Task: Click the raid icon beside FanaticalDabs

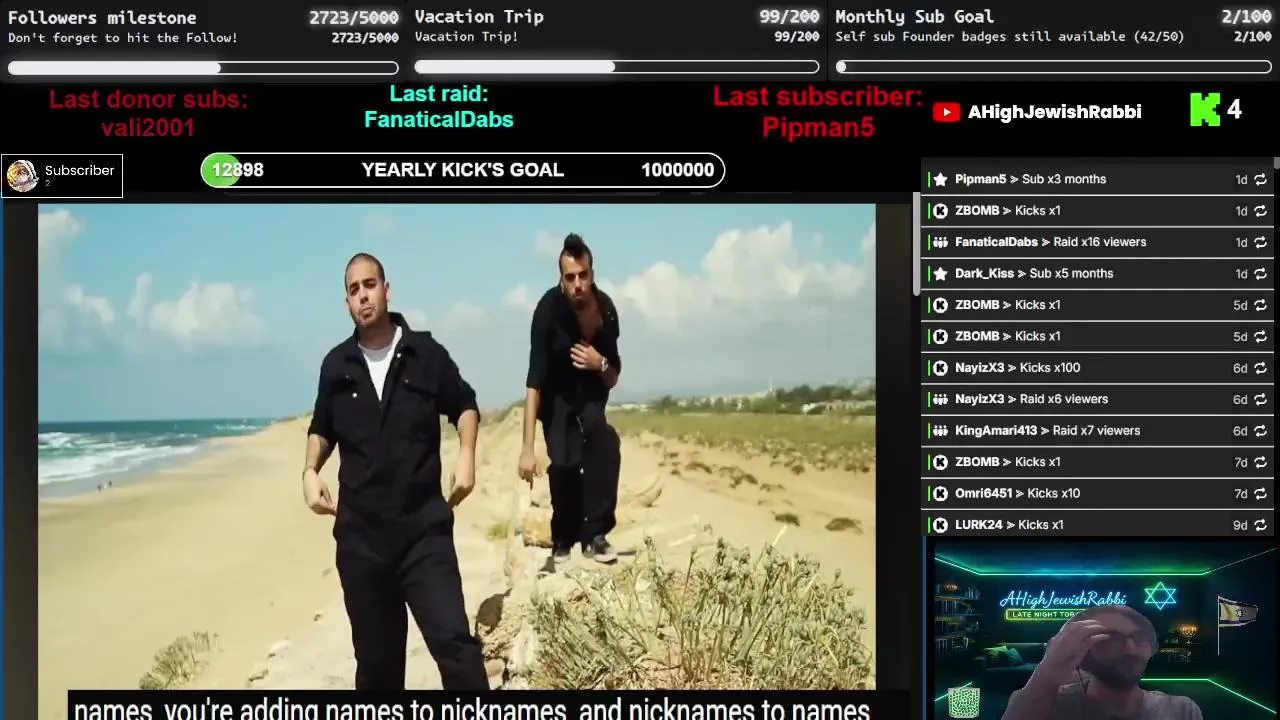Action: click(940, 242)
